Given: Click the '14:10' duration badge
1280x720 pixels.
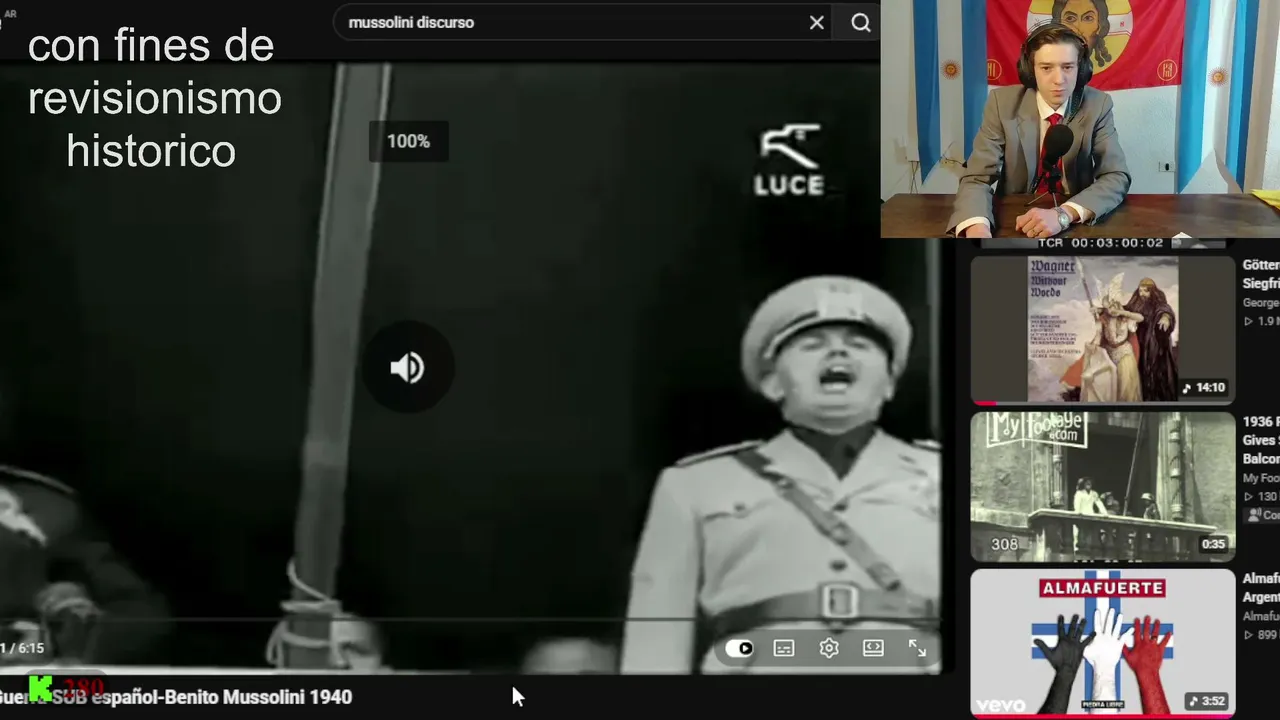Looking at the screenshot, I should (x=1204, y=387).
